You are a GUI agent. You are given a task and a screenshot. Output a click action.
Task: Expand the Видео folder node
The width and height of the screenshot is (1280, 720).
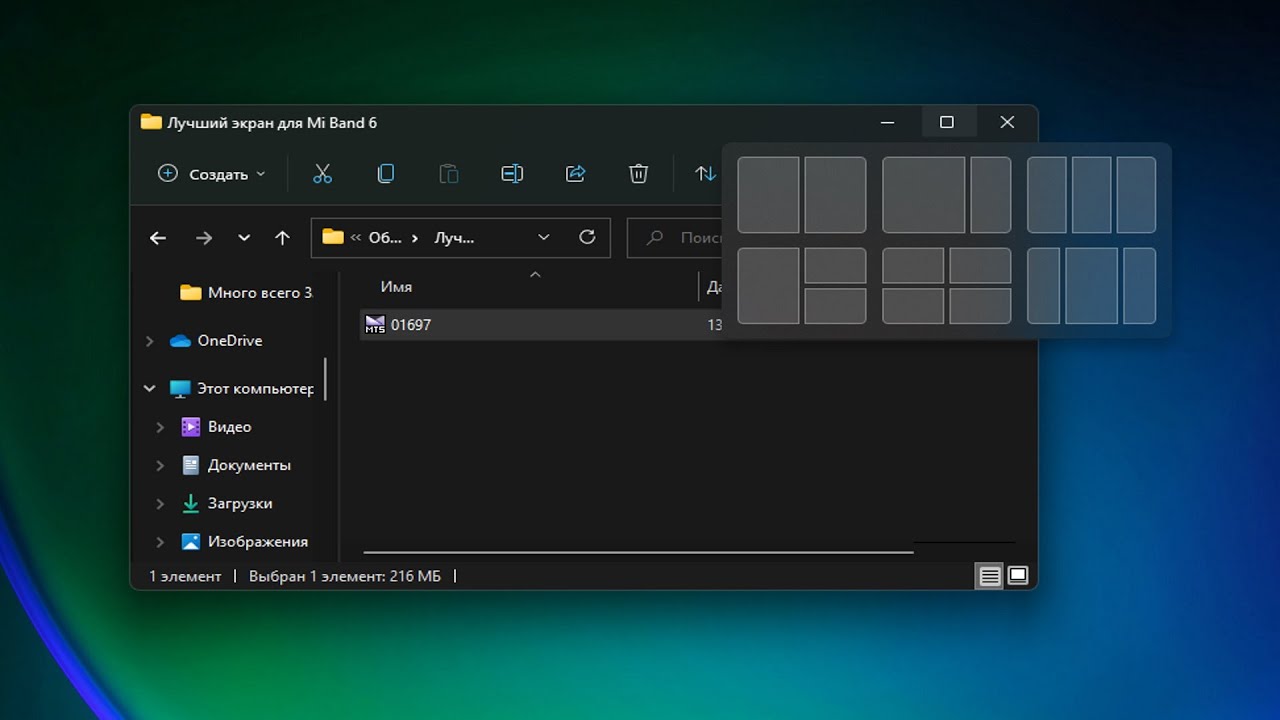click(x=160, y=427)
